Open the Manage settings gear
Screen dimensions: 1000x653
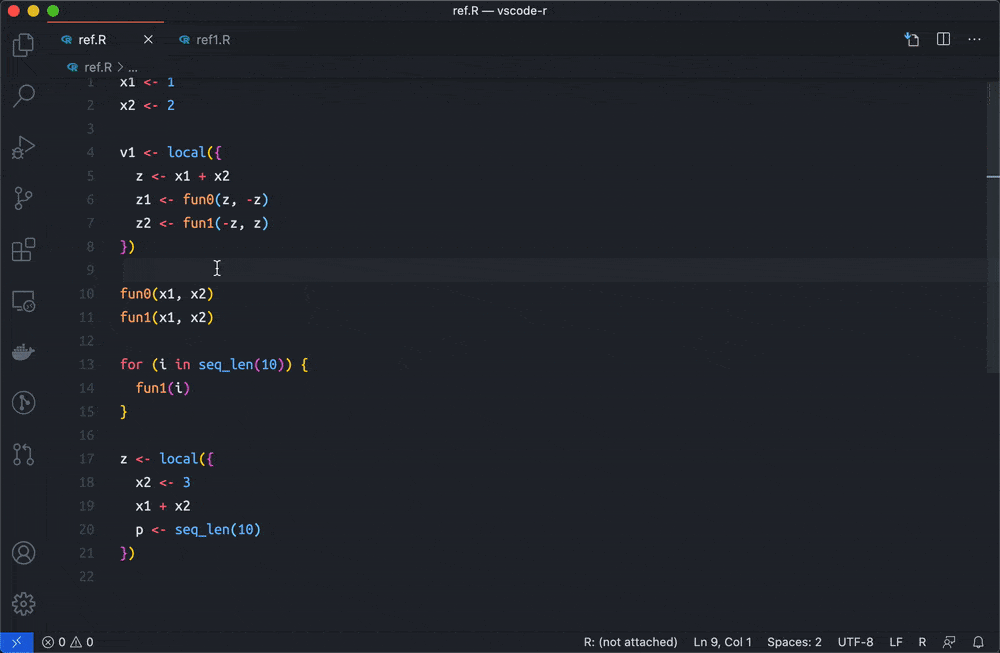(24, 604)
